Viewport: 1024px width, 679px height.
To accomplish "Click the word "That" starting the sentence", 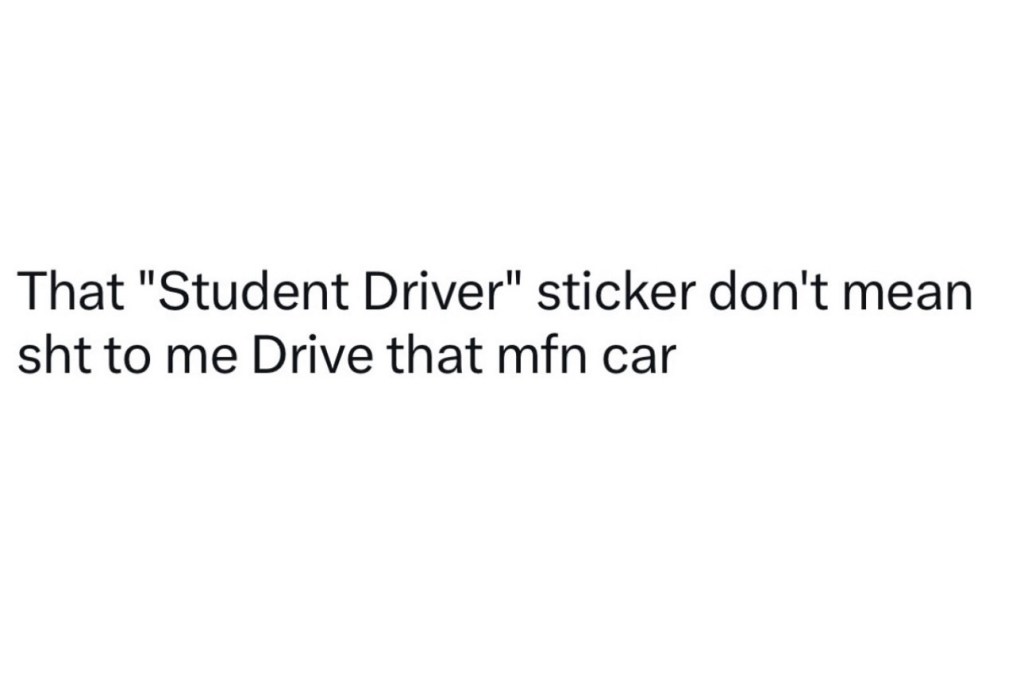I will pos(71,291).
